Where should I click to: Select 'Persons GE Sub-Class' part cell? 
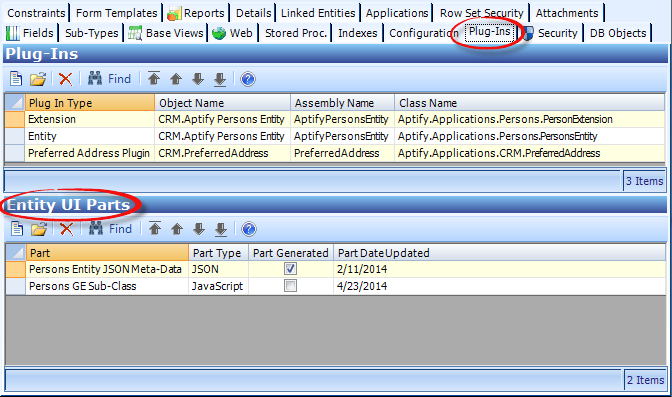(x=107, y=286)
